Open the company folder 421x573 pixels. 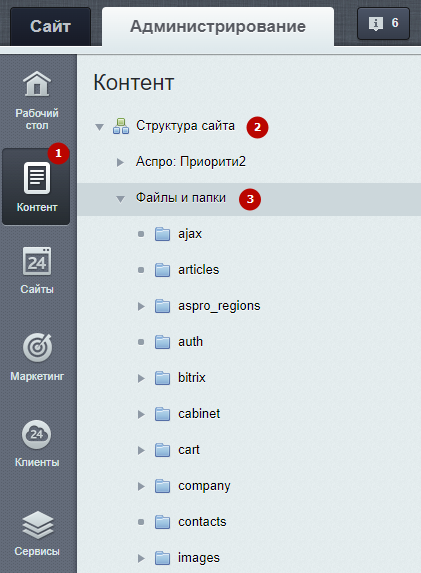[204, 486]
